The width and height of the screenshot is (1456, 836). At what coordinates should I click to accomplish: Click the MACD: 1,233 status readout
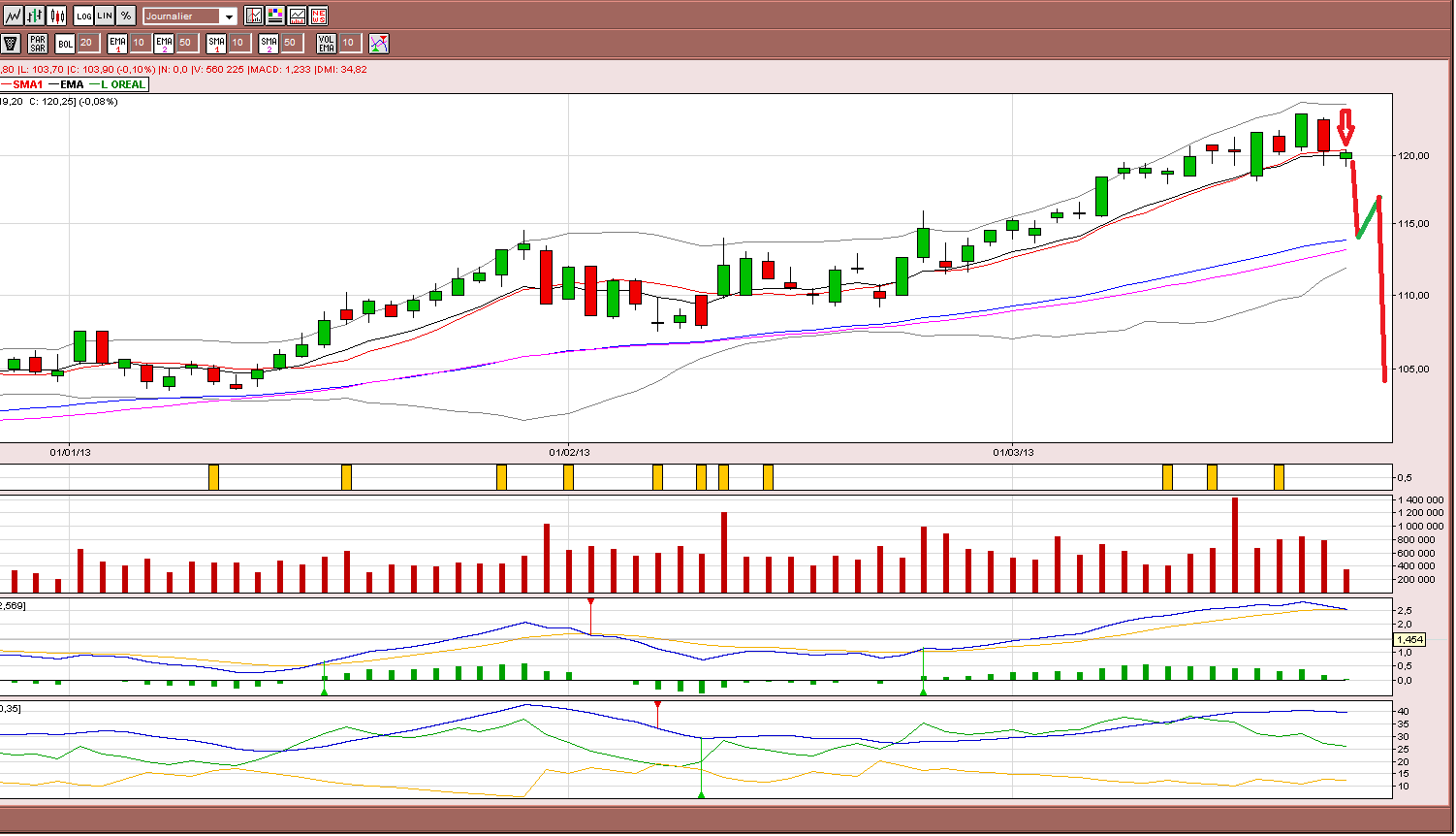point(281,70)
